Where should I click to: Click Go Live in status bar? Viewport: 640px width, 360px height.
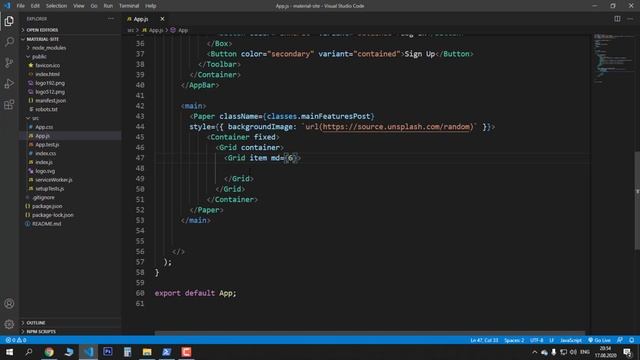[x=599, y=340]
